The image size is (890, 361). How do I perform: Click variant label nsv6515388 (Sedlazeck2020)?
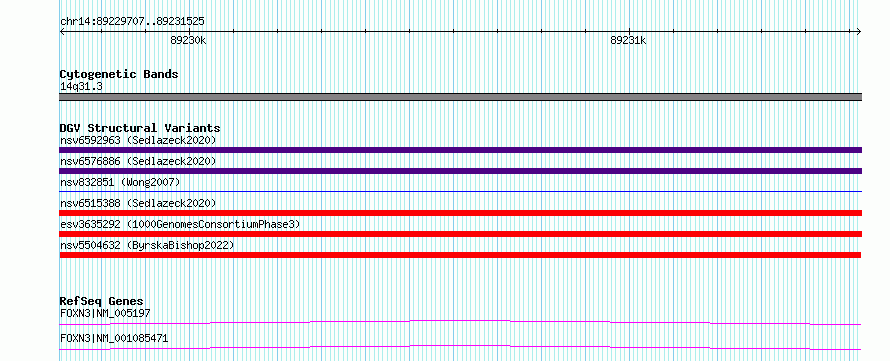(x=138, y=203)
